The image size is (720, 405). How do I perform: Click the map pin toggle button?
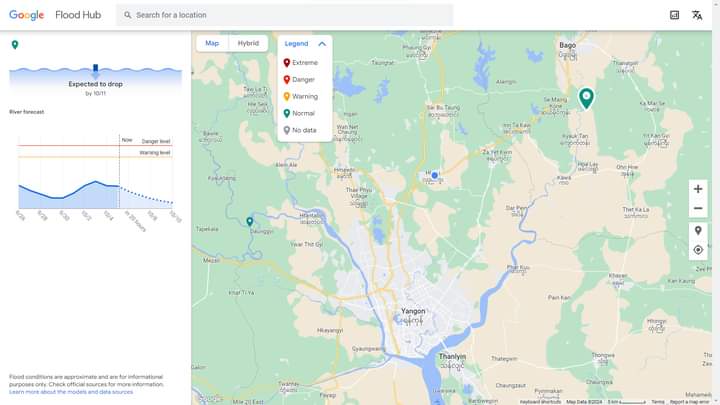click(698, 231)
